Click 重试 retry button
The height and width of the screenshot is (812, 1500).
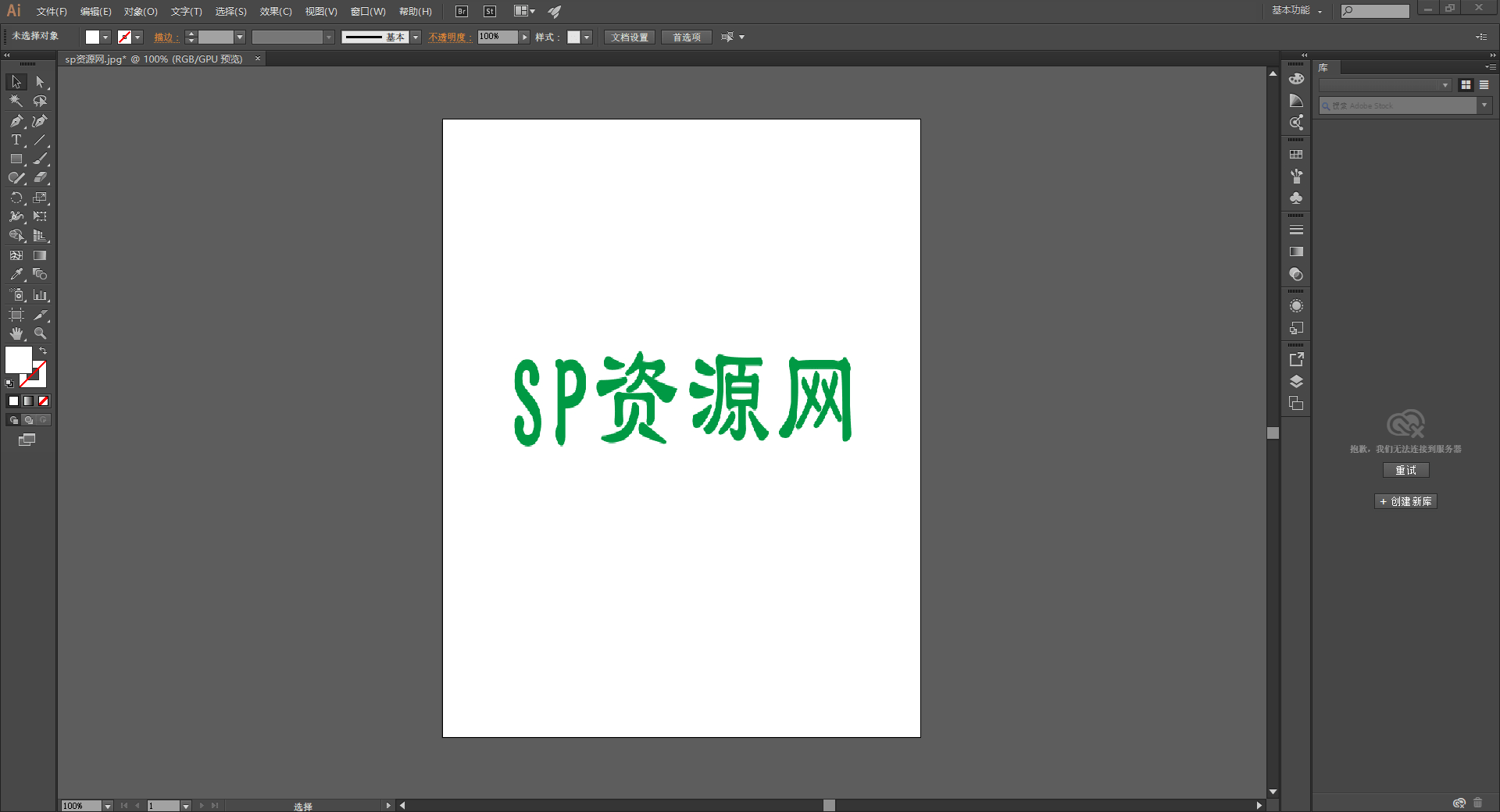(x=1405, y=470)
